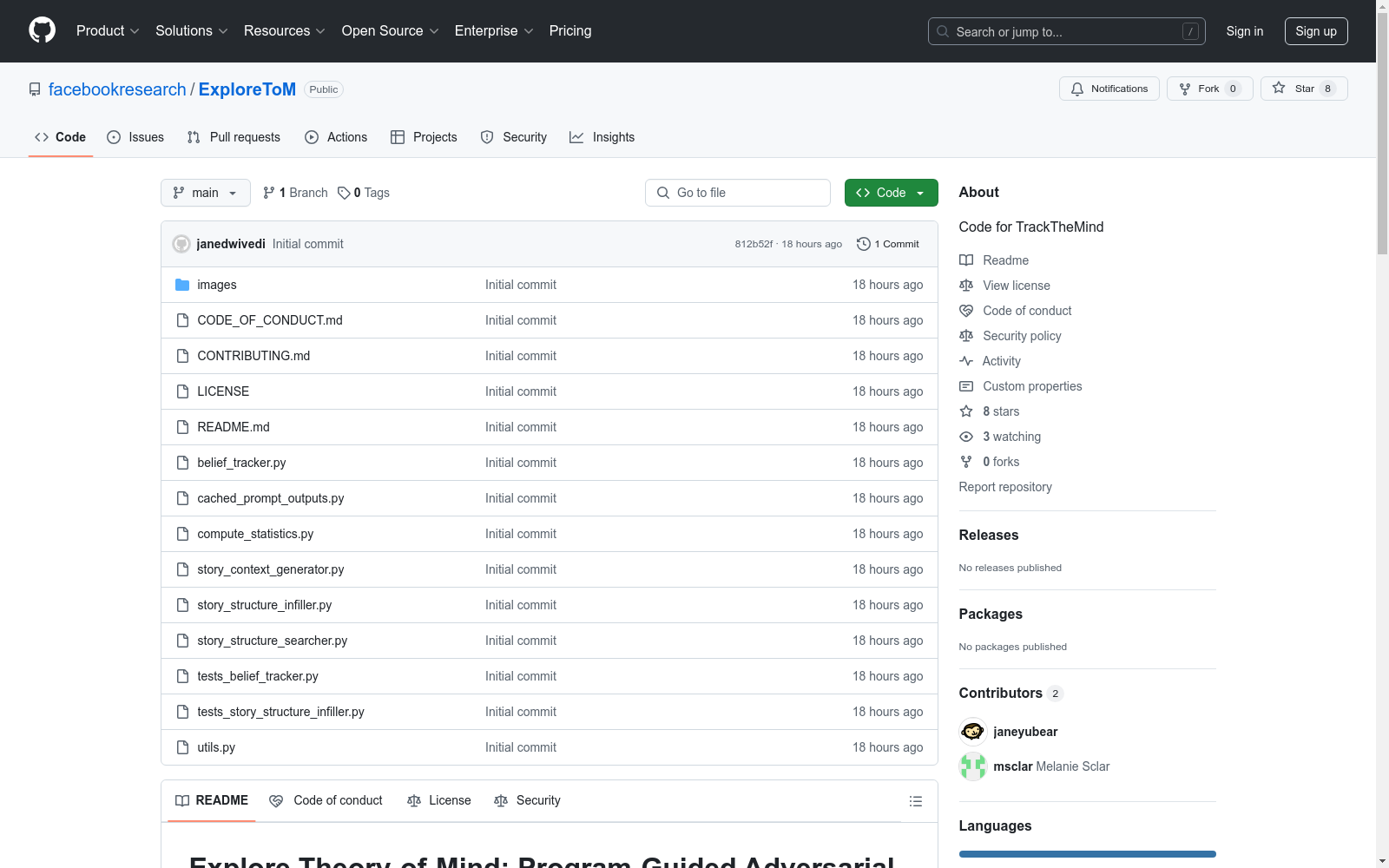
Task: Click the janeyubear contributor avatar
Action: click(973, 732)
